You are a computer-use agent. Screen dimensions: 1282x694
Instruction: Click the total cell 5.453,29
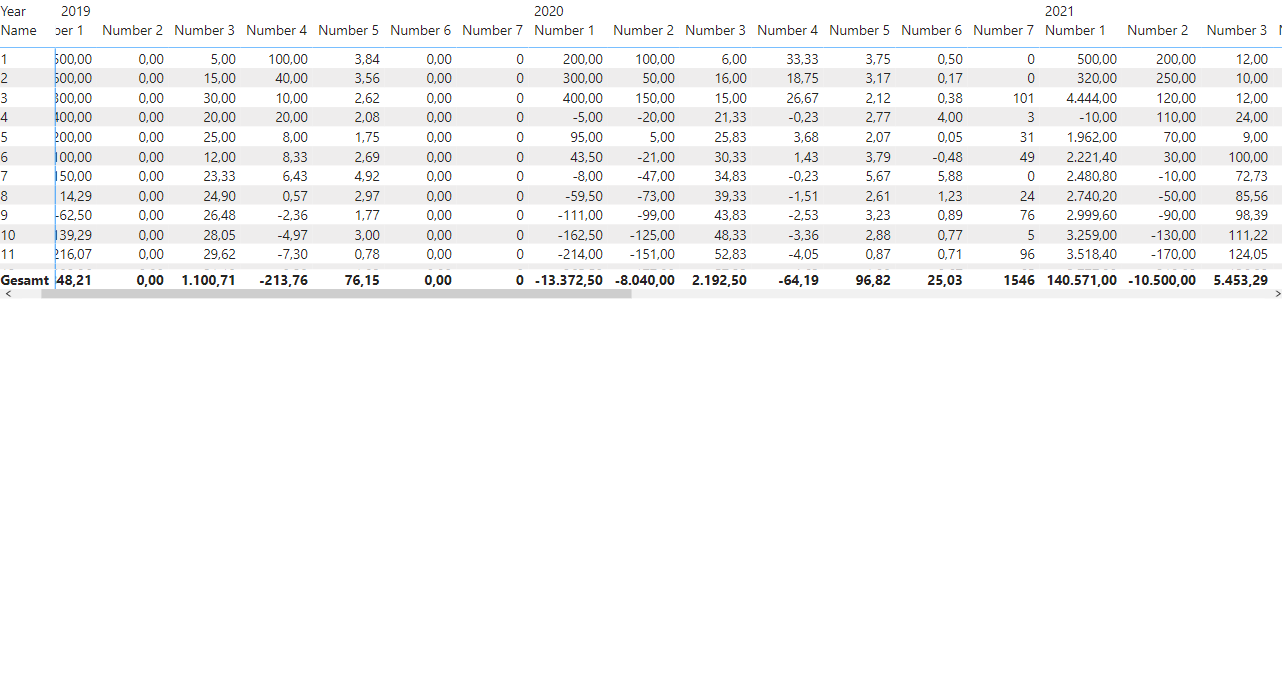click(1241, 280)
